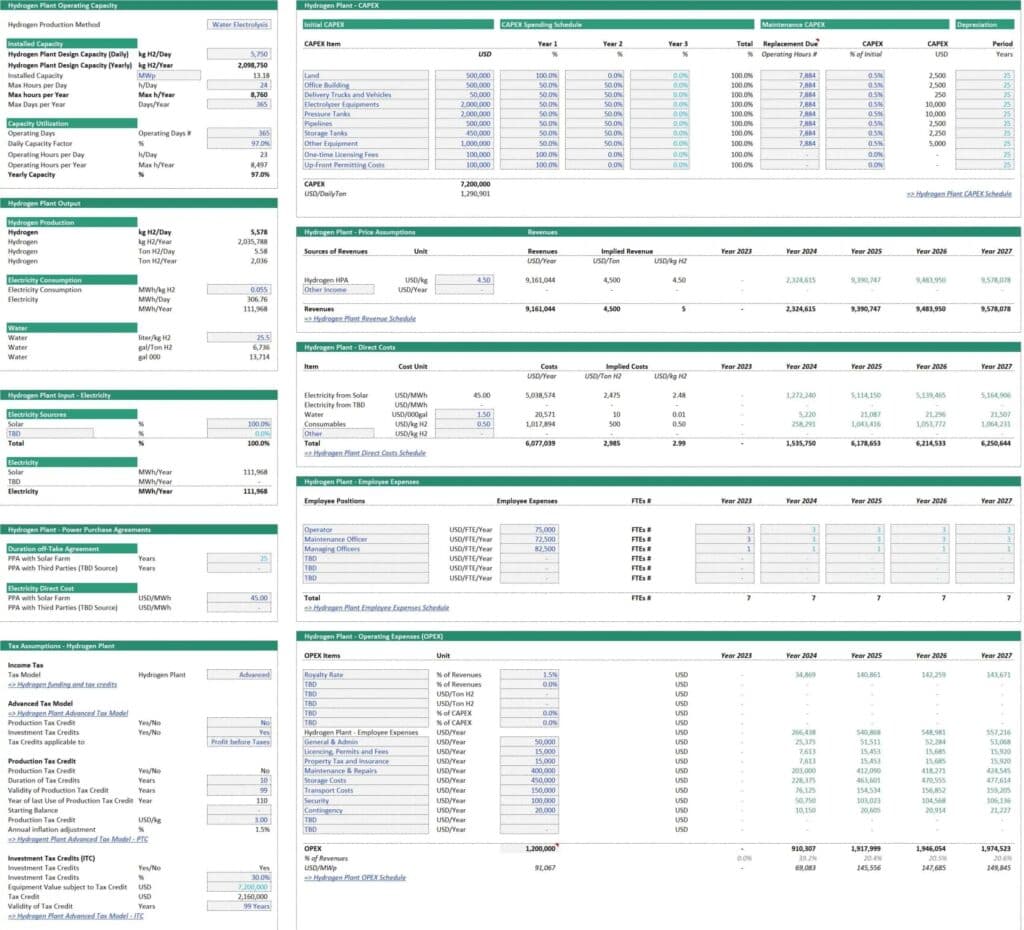The image size is (1024, 930).
Task: Click the Hydrogen funding and tax credits link
Action: click(x=62, y=684)
